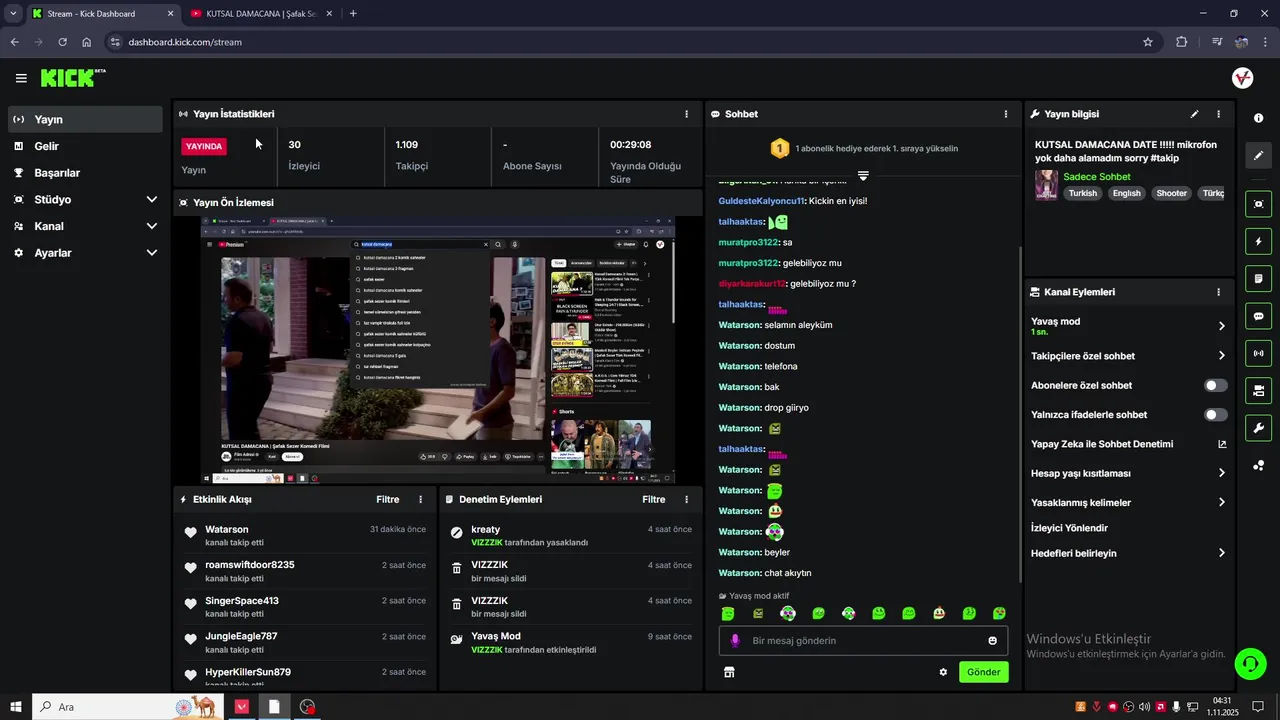Open the shop icon below message box
This screenshot has height=720, width=1280.
click(x=729, y=672)
